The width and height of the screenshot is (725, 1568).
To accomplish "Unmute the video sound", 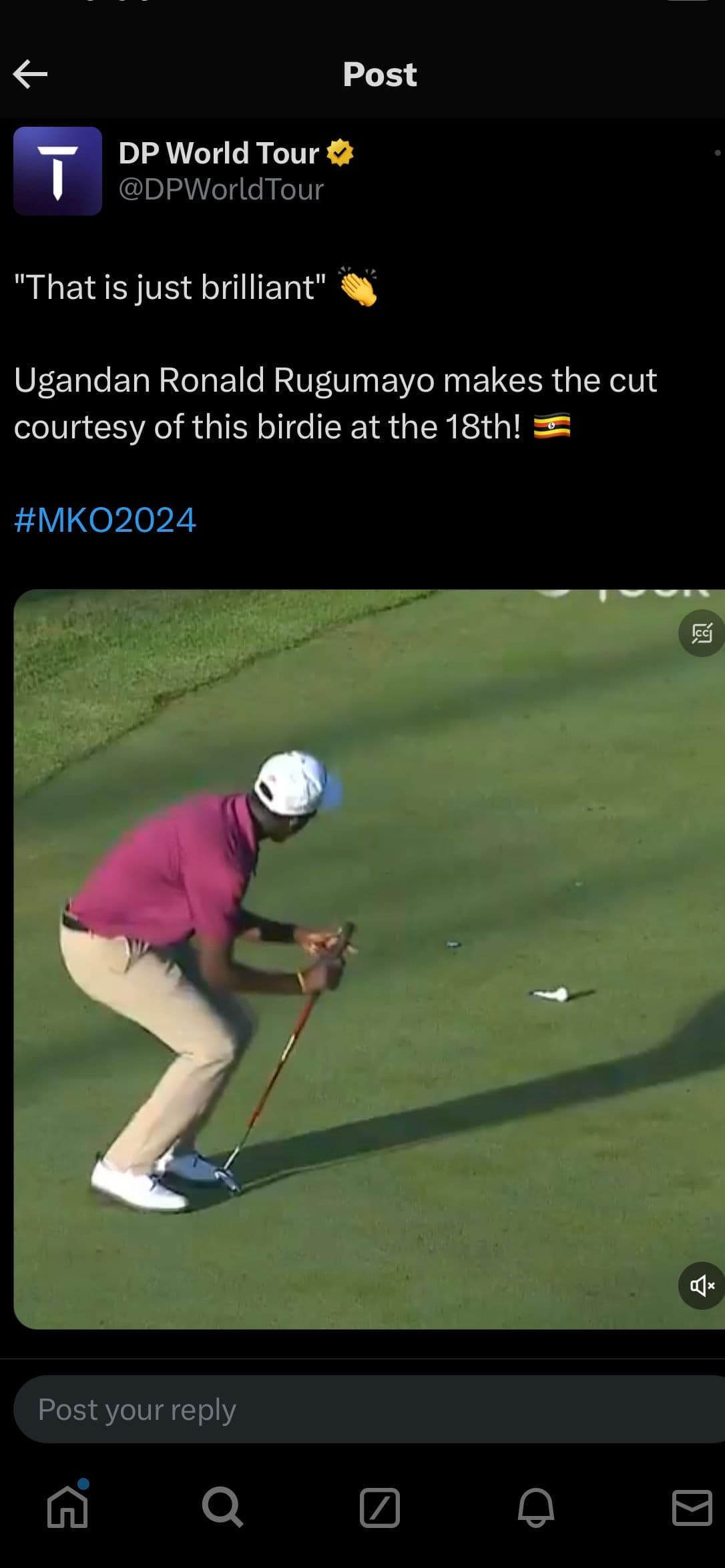I will pyautogui.click(x=702, y=1285).
